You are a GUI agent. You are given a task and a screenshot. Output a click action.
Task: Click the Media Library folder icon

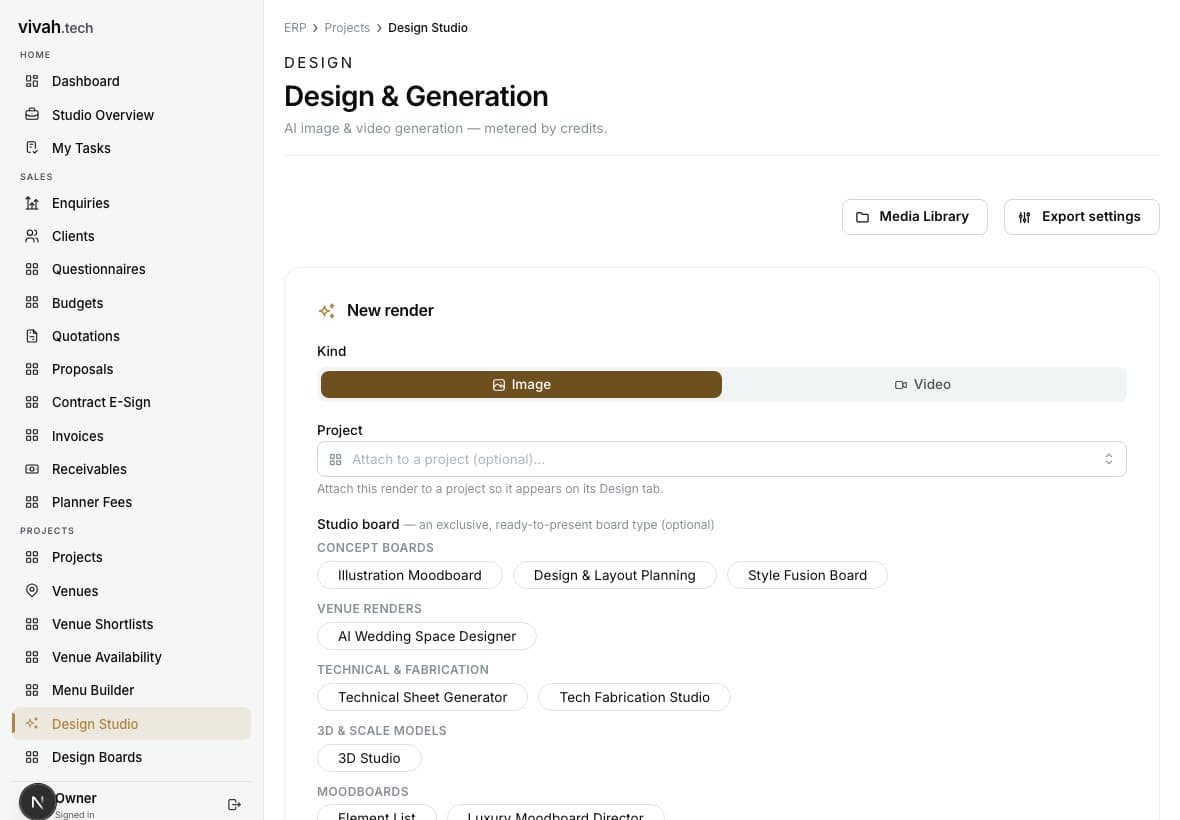pos(862,217)
